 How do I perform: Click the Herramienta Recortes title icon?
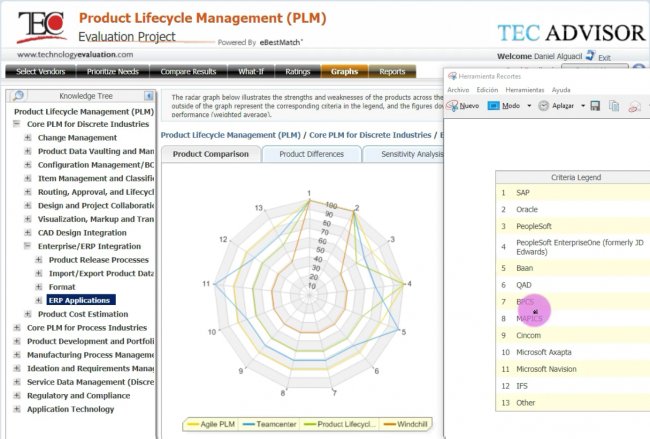point(452,76)
